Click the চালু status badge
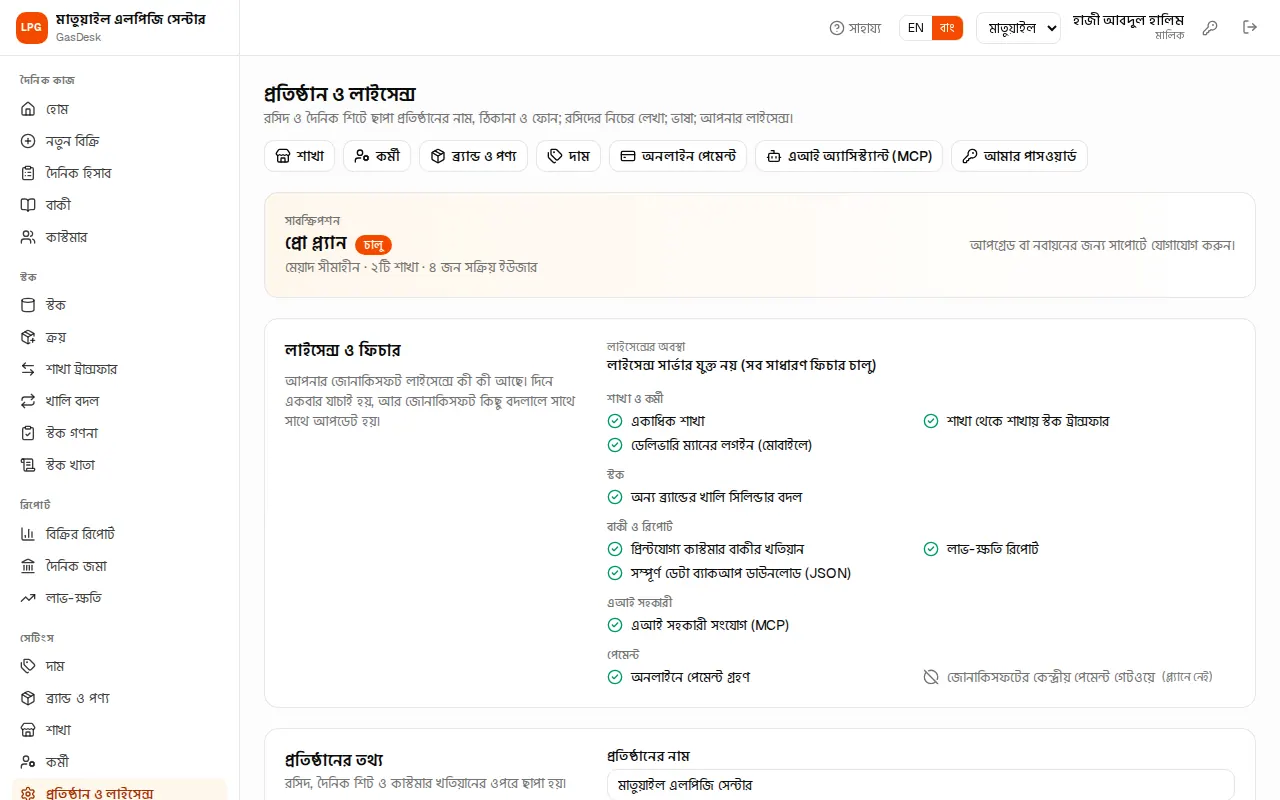This screenshot has height=800, width=1280. click(x=373, y=244)
